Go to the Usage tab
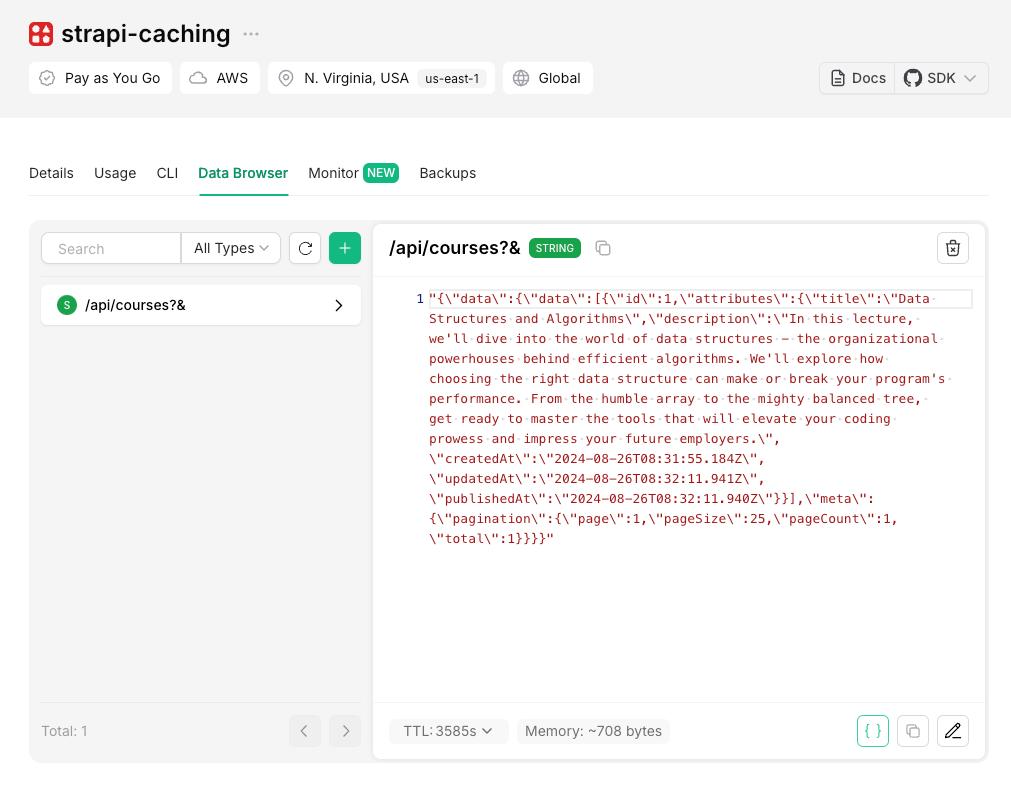 (115, 173)
